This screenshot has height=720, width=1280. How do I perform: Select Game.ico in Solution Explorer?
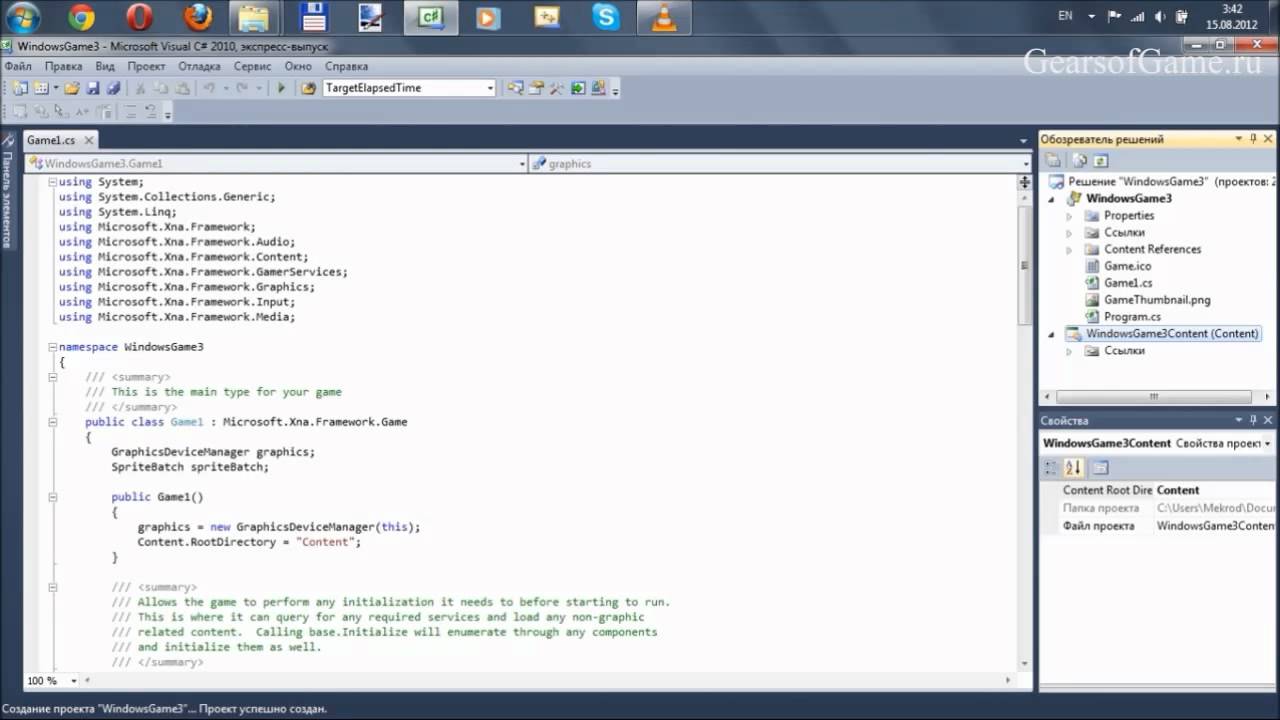point(1127,266)
